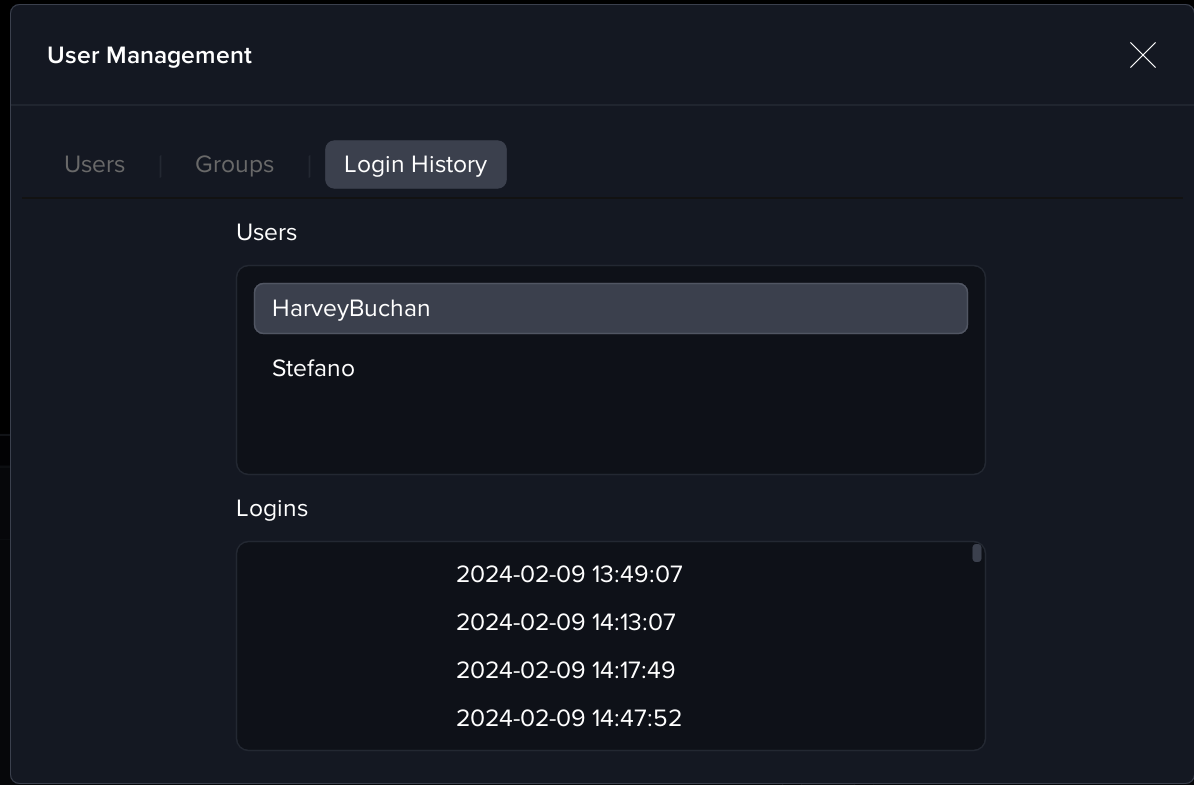Viewport: 1194px width, 785px height.
Task: Click the divider between Users and Groups tabs
Action: pos(160,165)
